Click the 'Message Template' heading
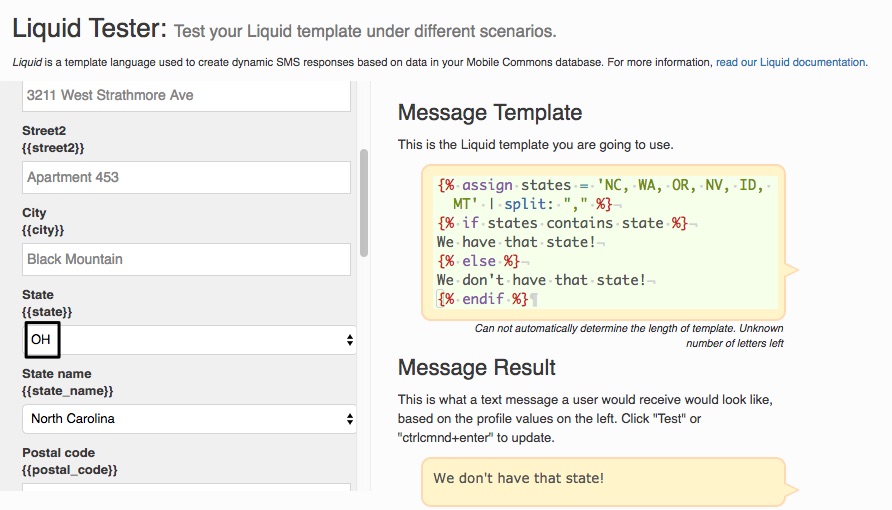This screenshot has height=510, width=892. [x=490, y=113]
